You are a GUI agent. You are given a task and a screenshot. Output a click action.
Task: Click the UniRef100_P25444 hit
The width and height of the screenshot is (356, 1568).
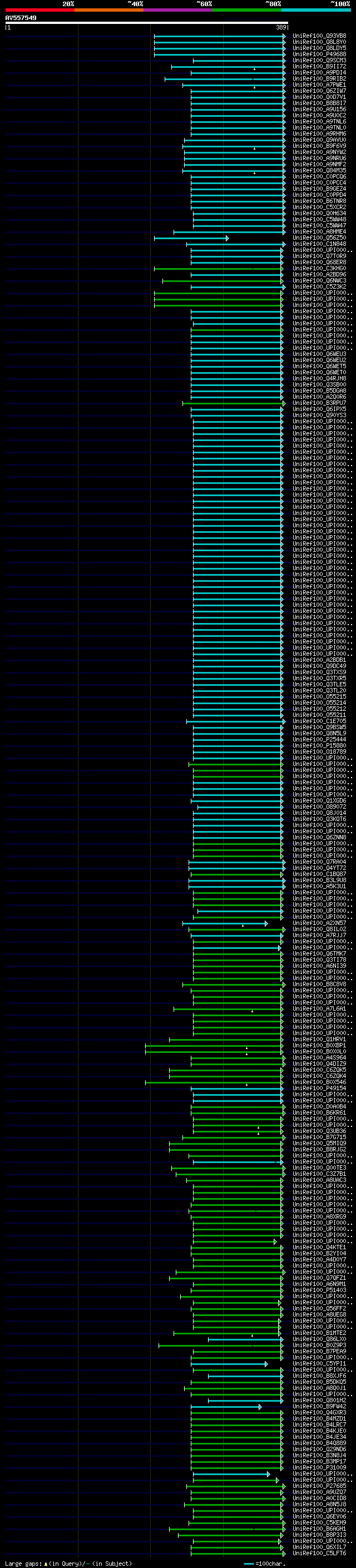(319, 739)
